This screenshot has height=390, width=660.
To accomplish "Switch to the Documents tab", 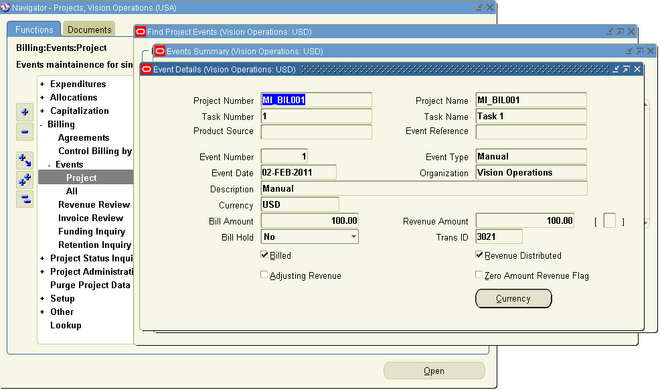I will [89, 29].
